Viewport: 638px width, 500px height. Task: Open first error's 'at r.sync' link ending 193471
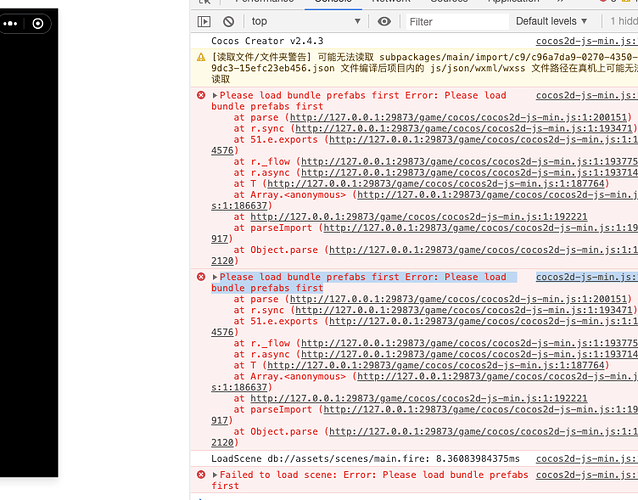tap(464, 128)
